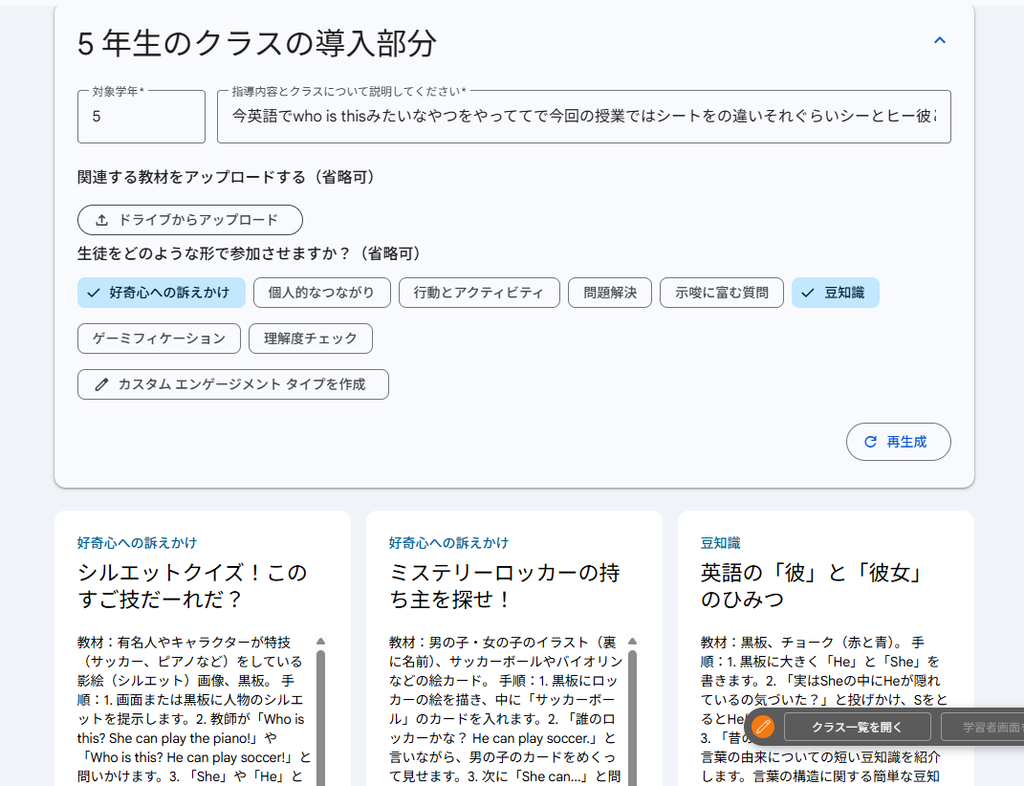Click the scroll-up arrow on the ミステリーロッカー card
This screenshot has height=786, width=1024.
632,641
